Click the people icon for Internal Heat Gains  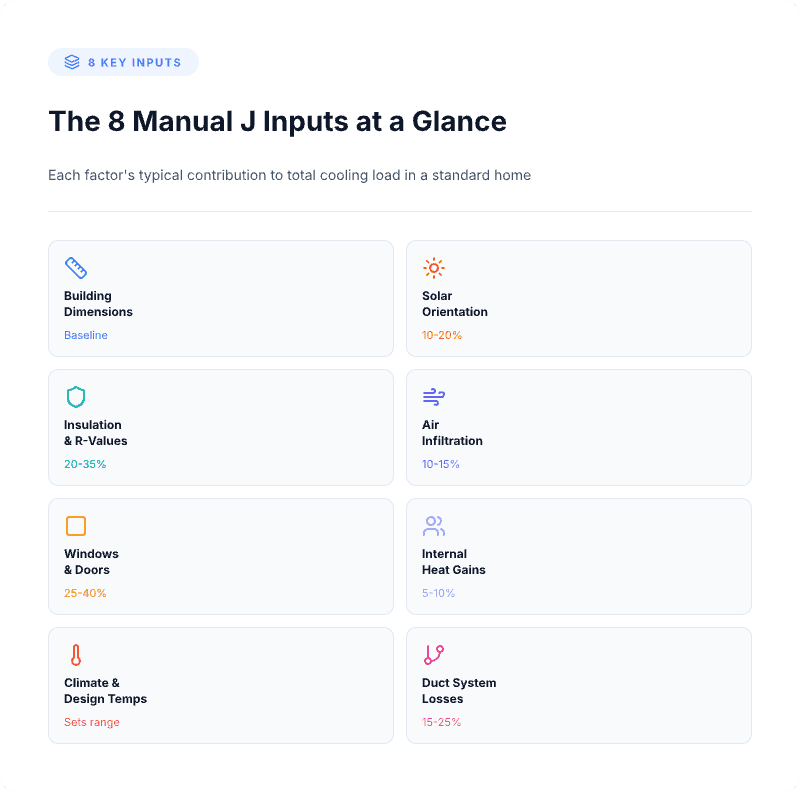click(434, 526)
